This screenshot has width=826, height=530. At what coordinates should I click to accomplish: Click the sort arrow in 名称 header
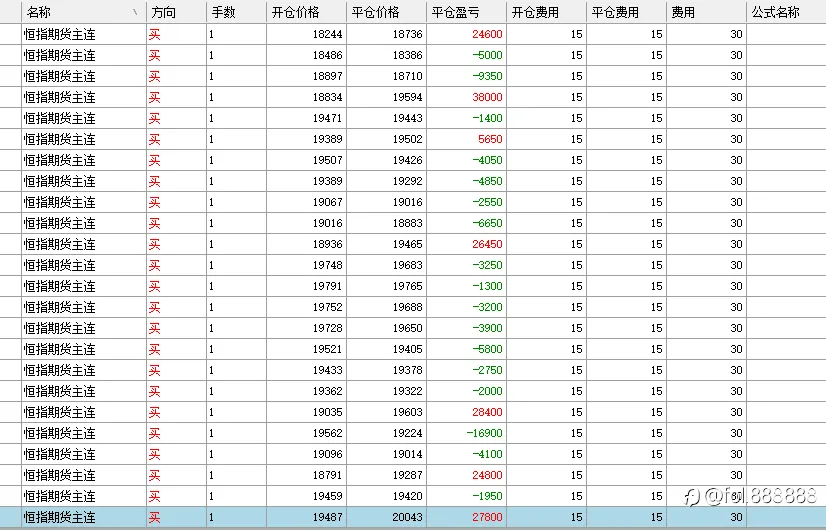[x=135, y=12]
